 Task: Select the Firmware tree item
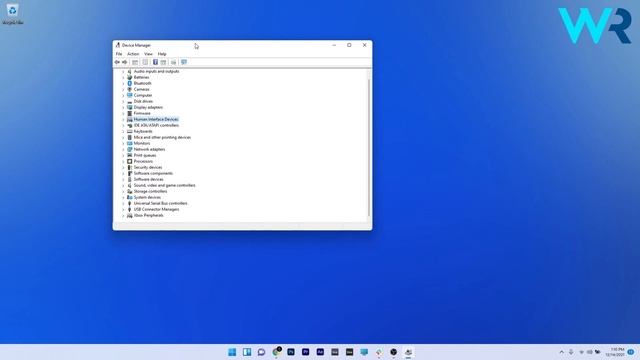click(142, 113)
